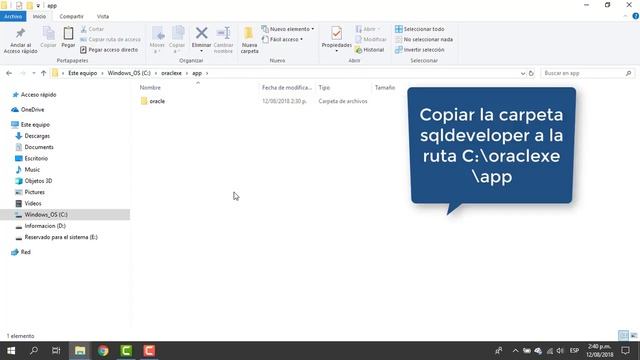Click app in the address path
The height and width of the screenshot is (360, 640).
tap(197, 73)
